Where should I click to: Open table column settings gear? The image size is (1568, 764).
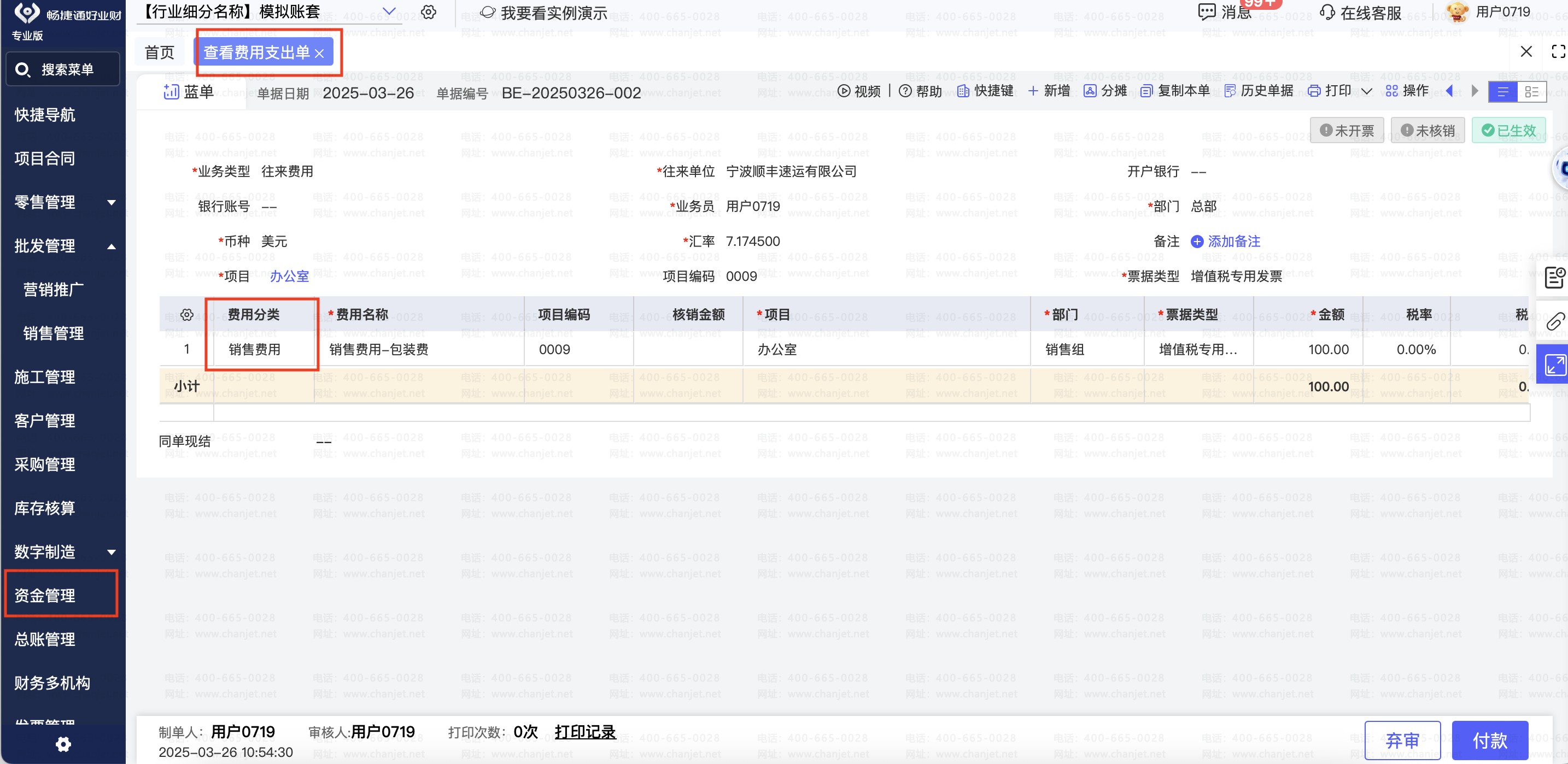187,314
